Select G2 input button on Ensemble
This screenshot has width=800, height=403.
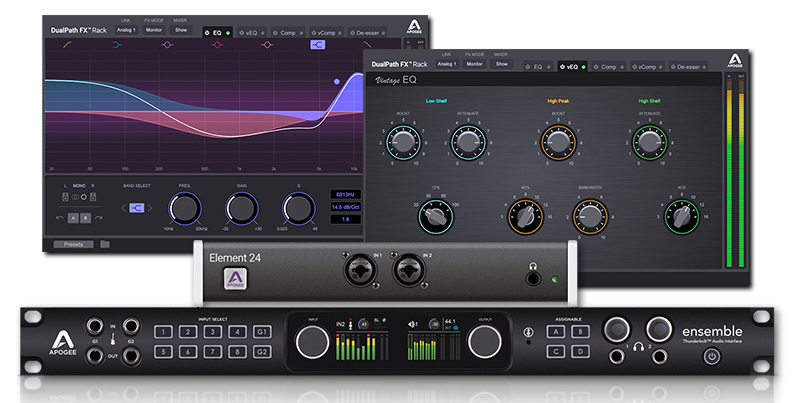coord(262,352)
